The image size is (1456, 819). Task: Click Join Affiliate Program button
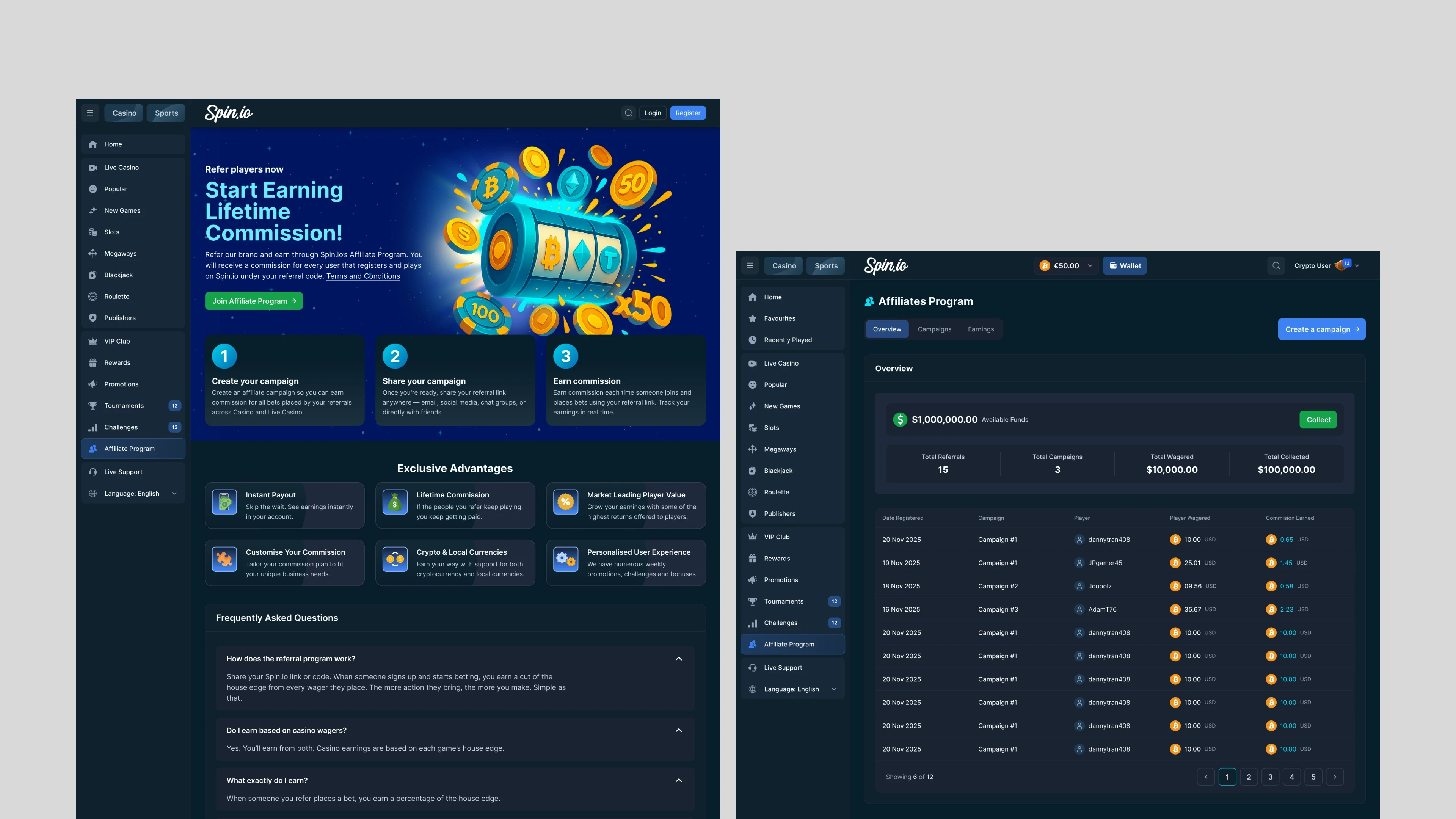point(254,301)
